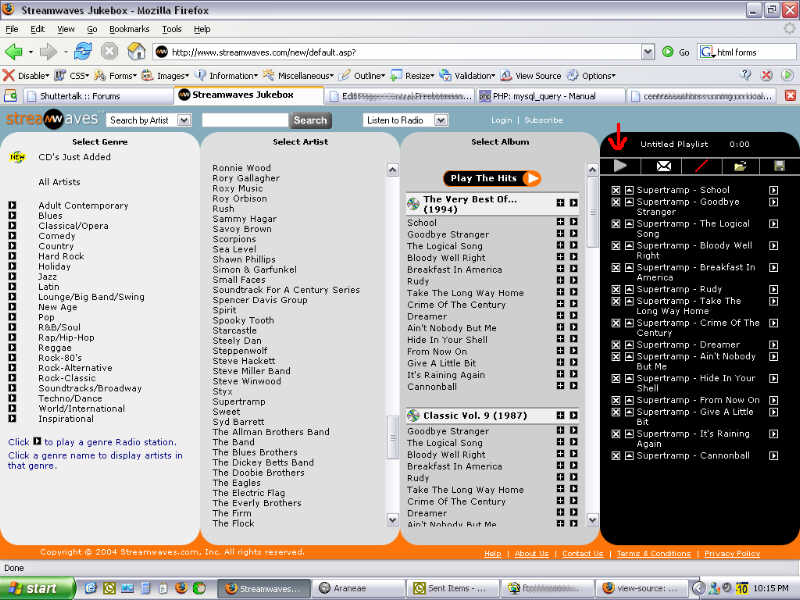Image resolution: width=800 pixels, height=600 pixels.
Task: Play Classic Vol. 9 (1987) album
Action: pos(573,415)
